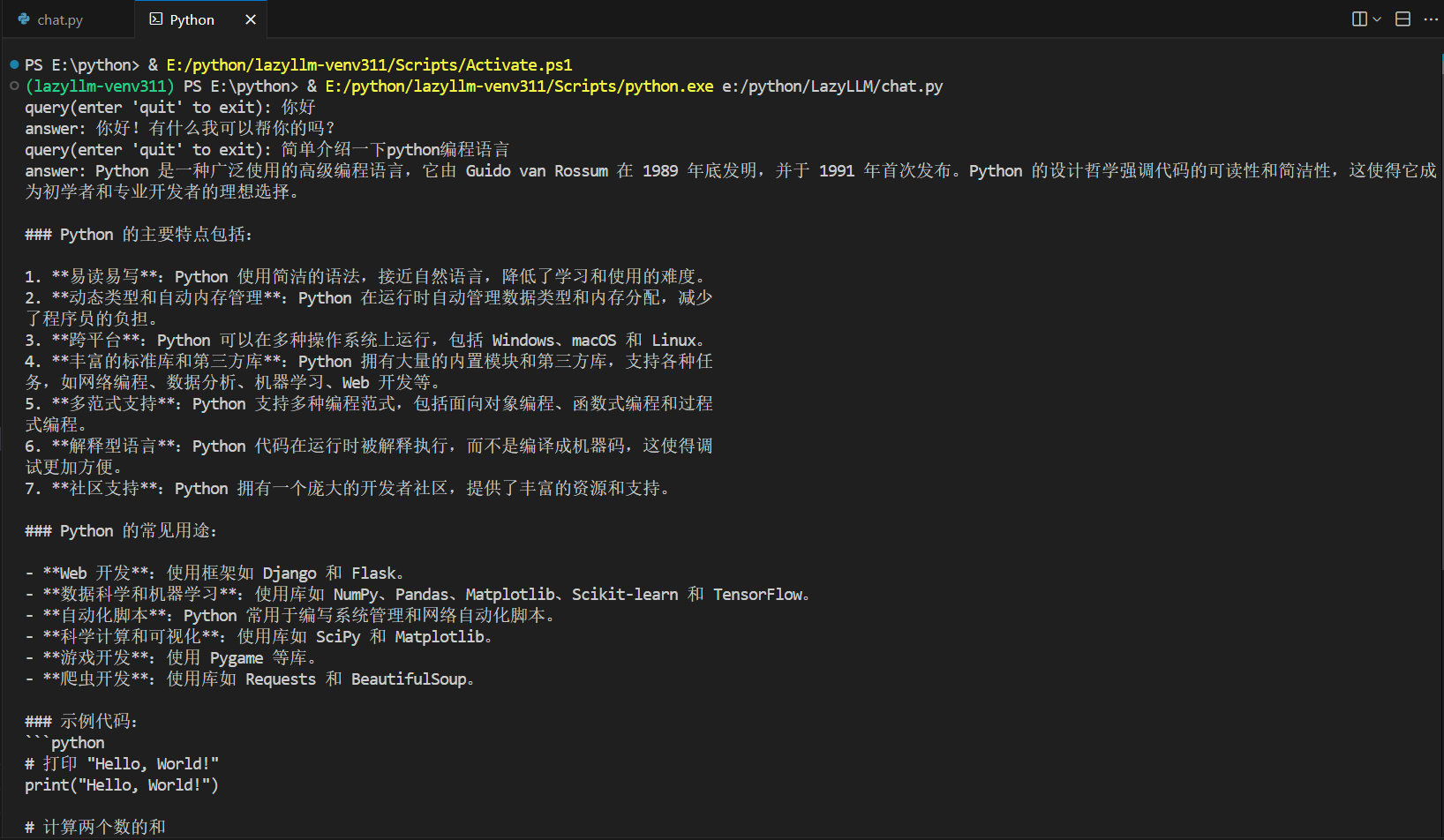Switch to the chat.py editor tab

pyautogui.click(x=60, y=19)
